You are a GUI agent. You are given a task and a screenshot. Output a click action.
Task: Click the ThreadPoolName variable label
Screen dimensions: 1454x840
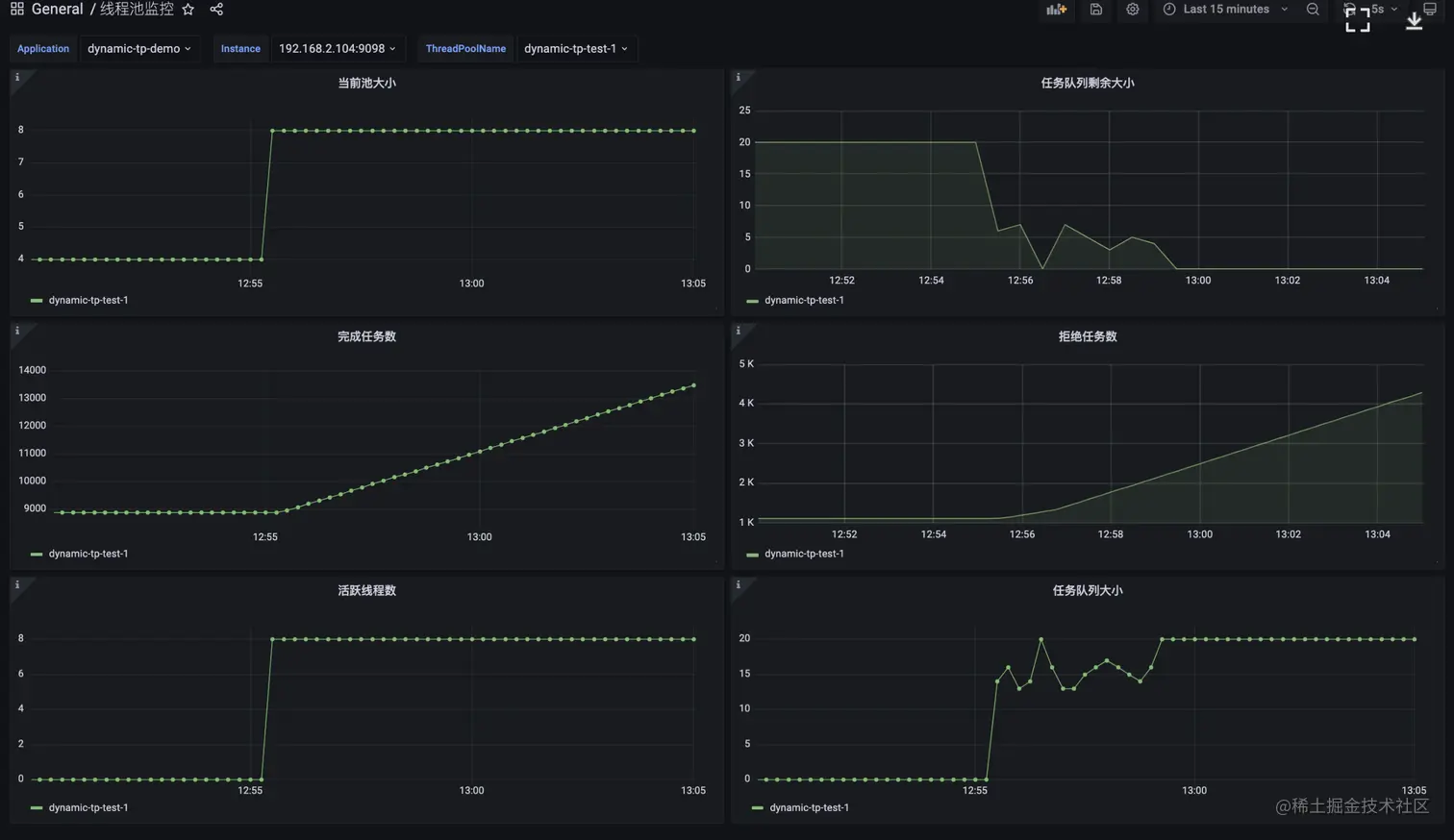click(465, 48)
